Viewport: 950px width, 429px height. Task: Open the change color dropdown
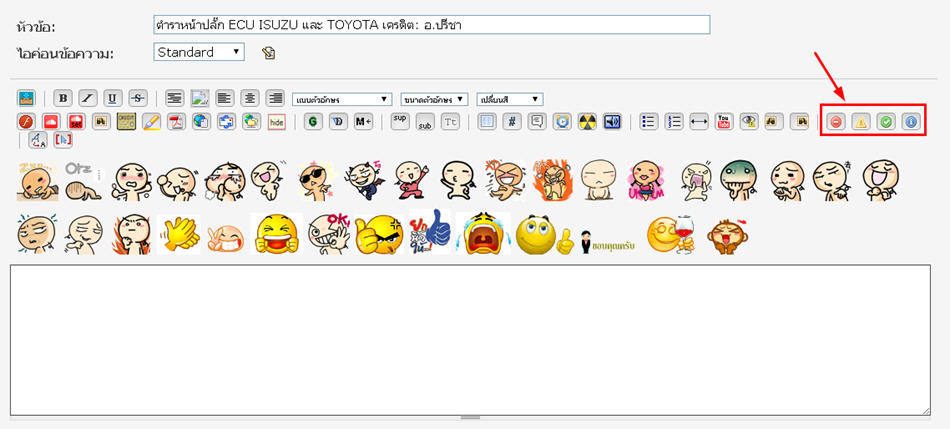(510, 99)
